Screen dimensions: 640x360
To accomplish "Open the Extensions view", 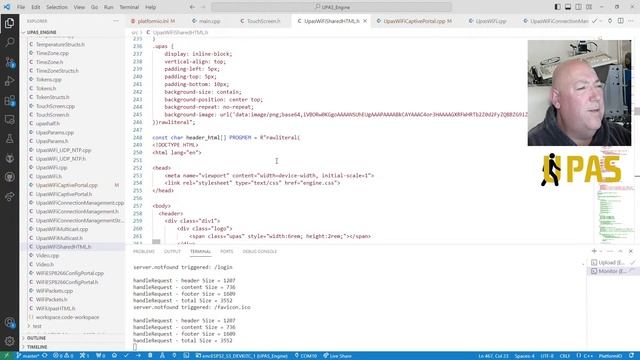I will coord(9,100).
